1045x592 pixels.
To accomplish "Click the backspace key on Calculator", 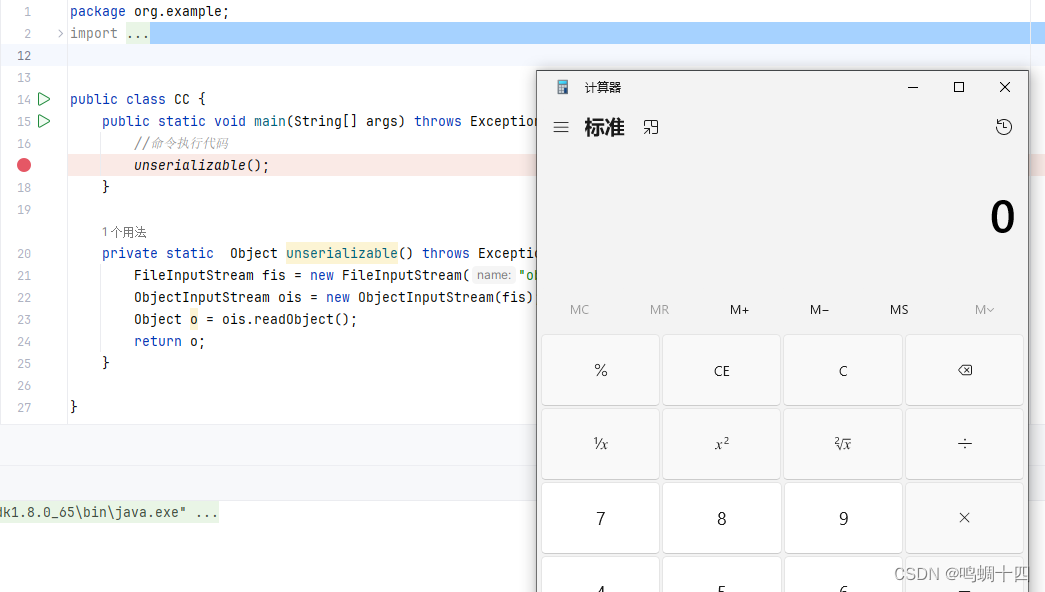I will [x=964, y=370].
